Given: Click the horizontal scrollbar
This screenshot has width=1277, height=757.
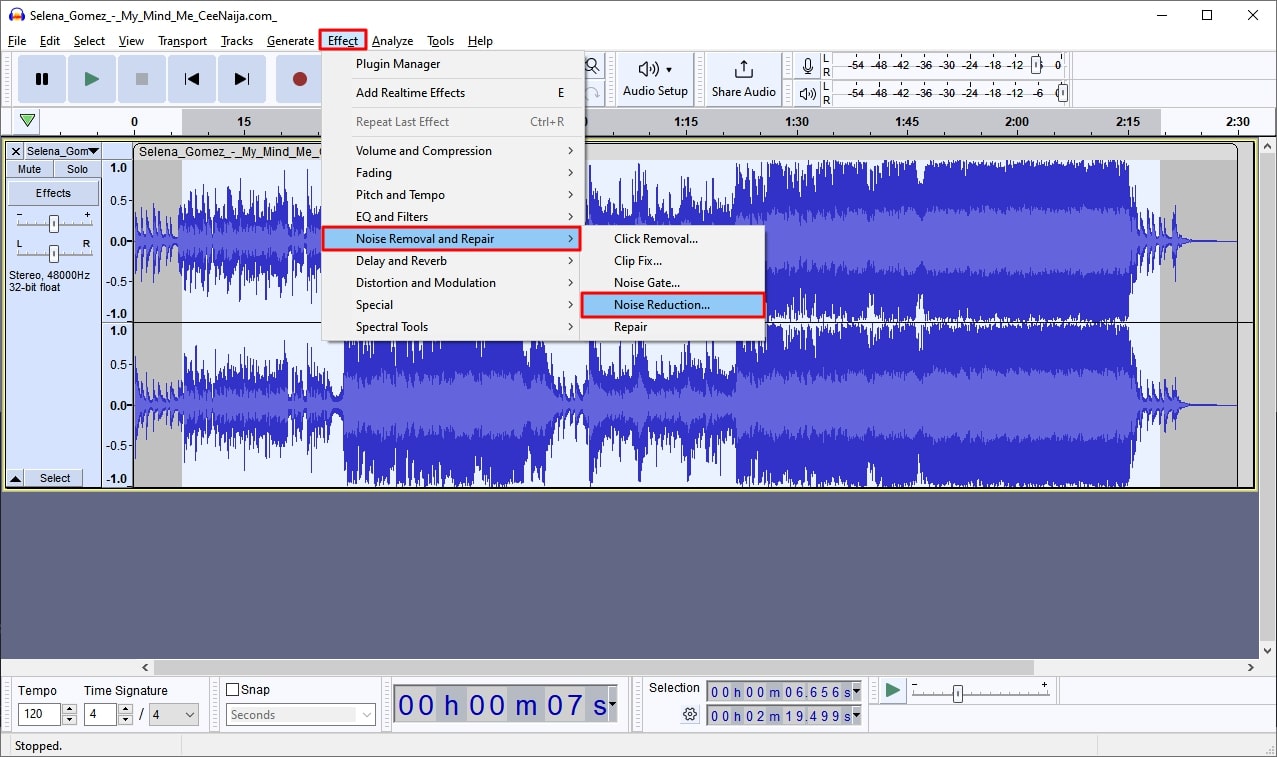Looking at the screenshot, I should click(x=596, y=667).
